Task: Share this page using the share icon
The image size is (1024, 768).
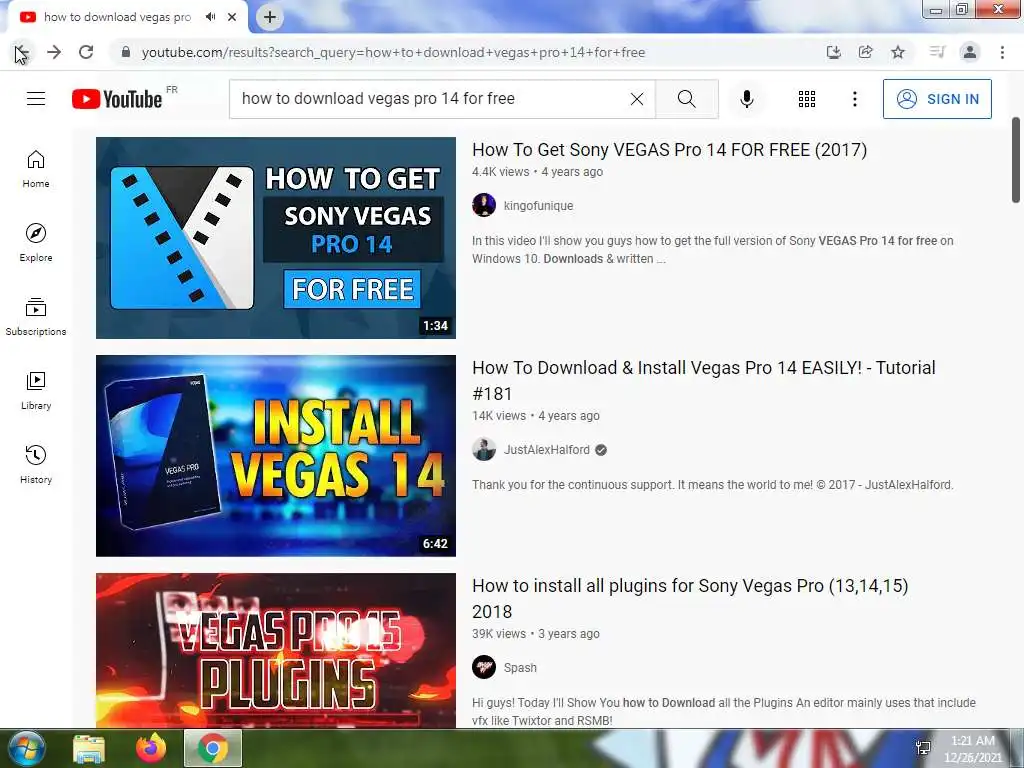Action: [x=866, y=52]
